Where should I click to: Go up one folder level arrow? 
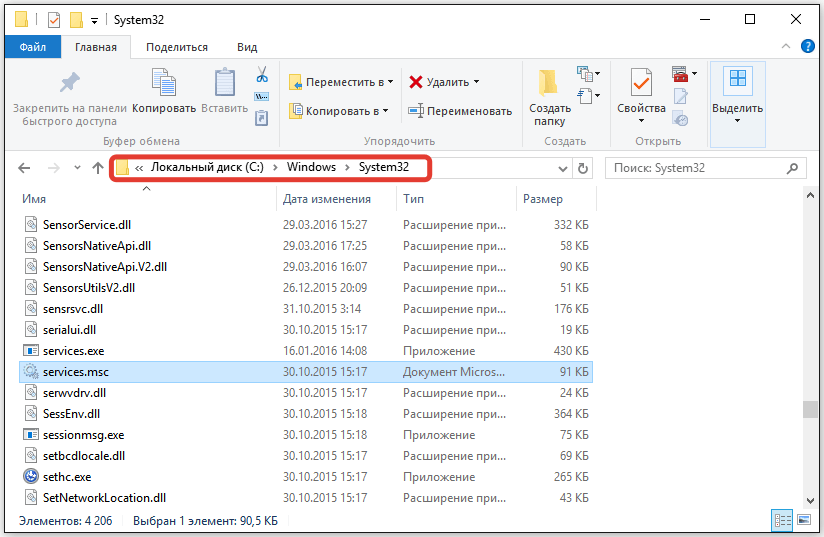point(98,168)
